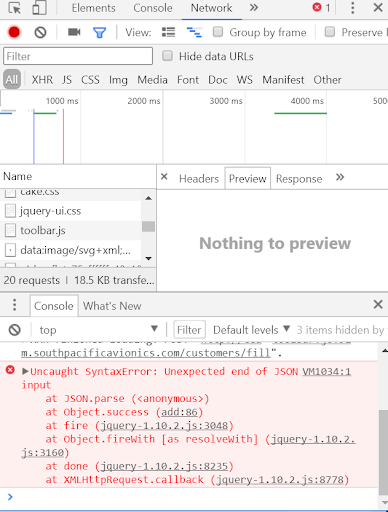This screenshot has height=512, width=388.
Task: Toggle the network filter funnel icon
Action: (x=99, y=33)
